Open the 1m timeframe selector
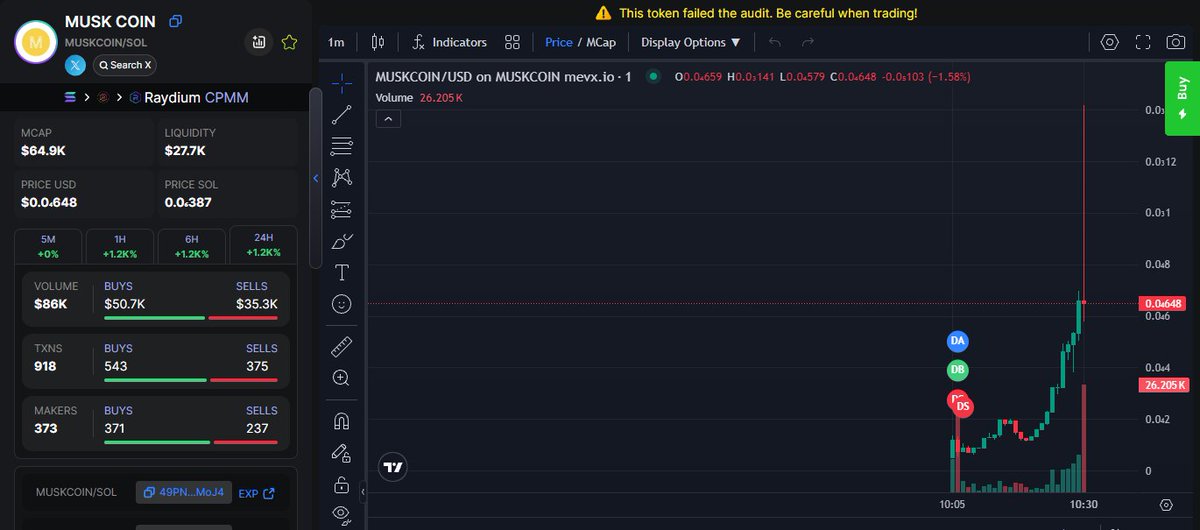1200x530 pixels. click(x=336, y=42)
